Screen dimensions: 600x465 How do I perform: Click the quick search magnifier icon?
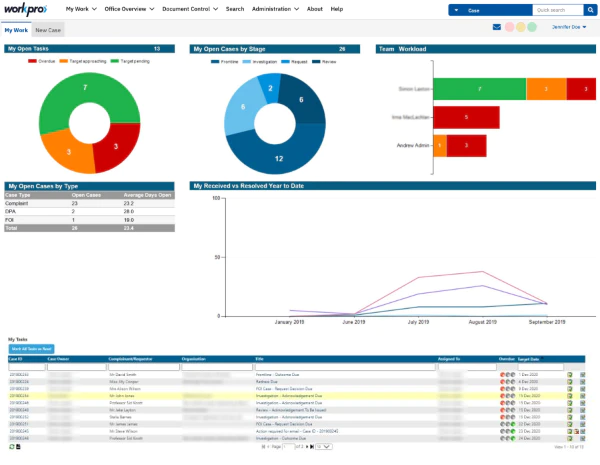[x=590, y=10]
